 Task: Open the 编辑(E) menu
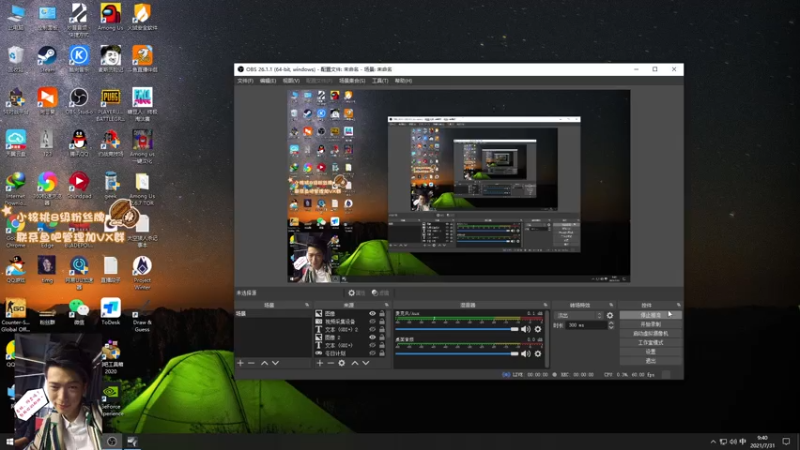point(268,81)
